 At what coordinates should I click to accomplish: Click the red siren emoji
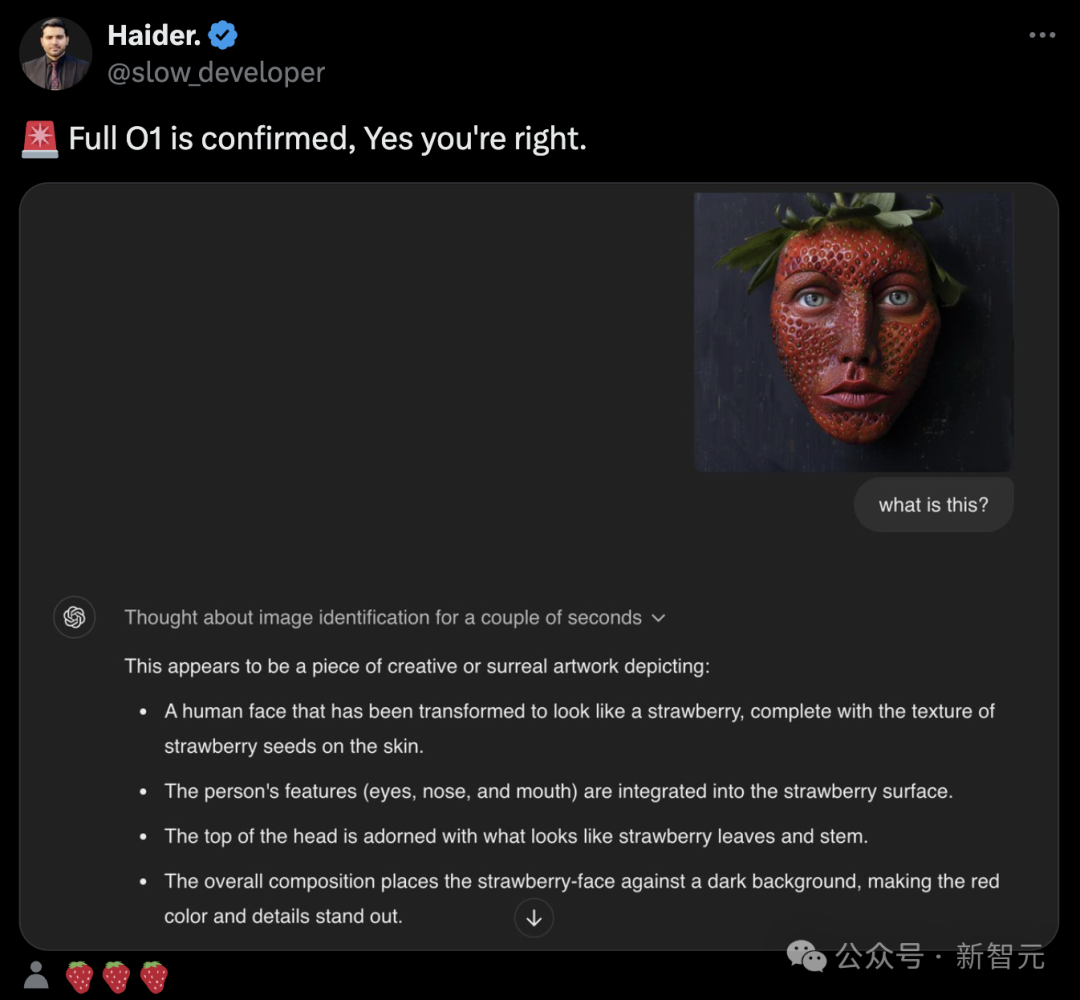point(40,139)
